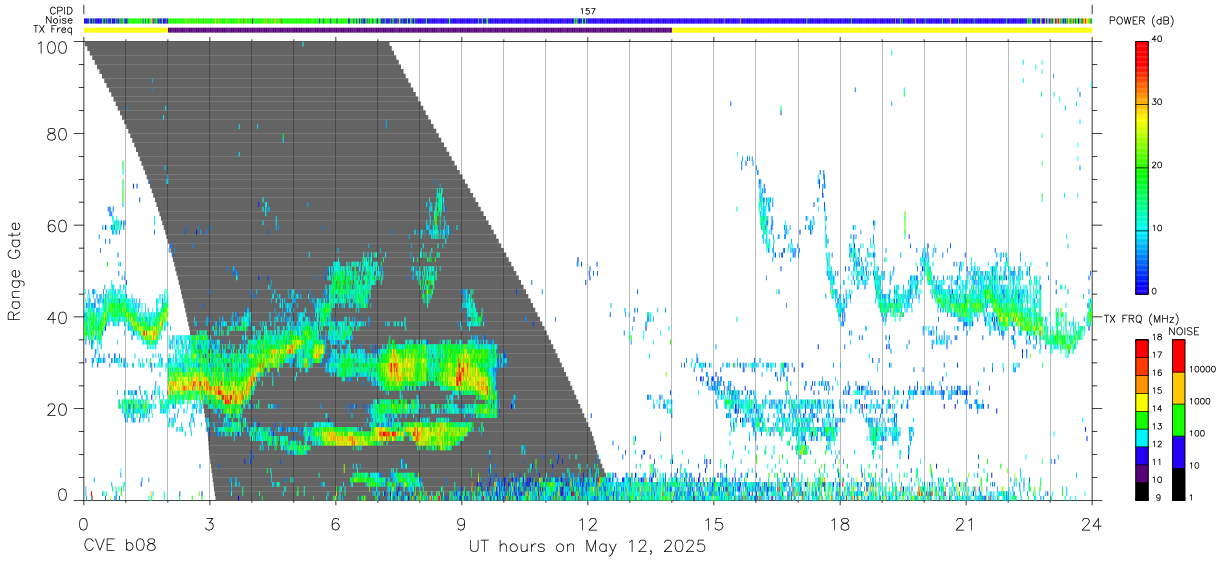Pick the yellow 14-15 MHz TX FRQ swatch
The width and height of the screenshot is (1228, 567).
click(x=1141, y=401)
